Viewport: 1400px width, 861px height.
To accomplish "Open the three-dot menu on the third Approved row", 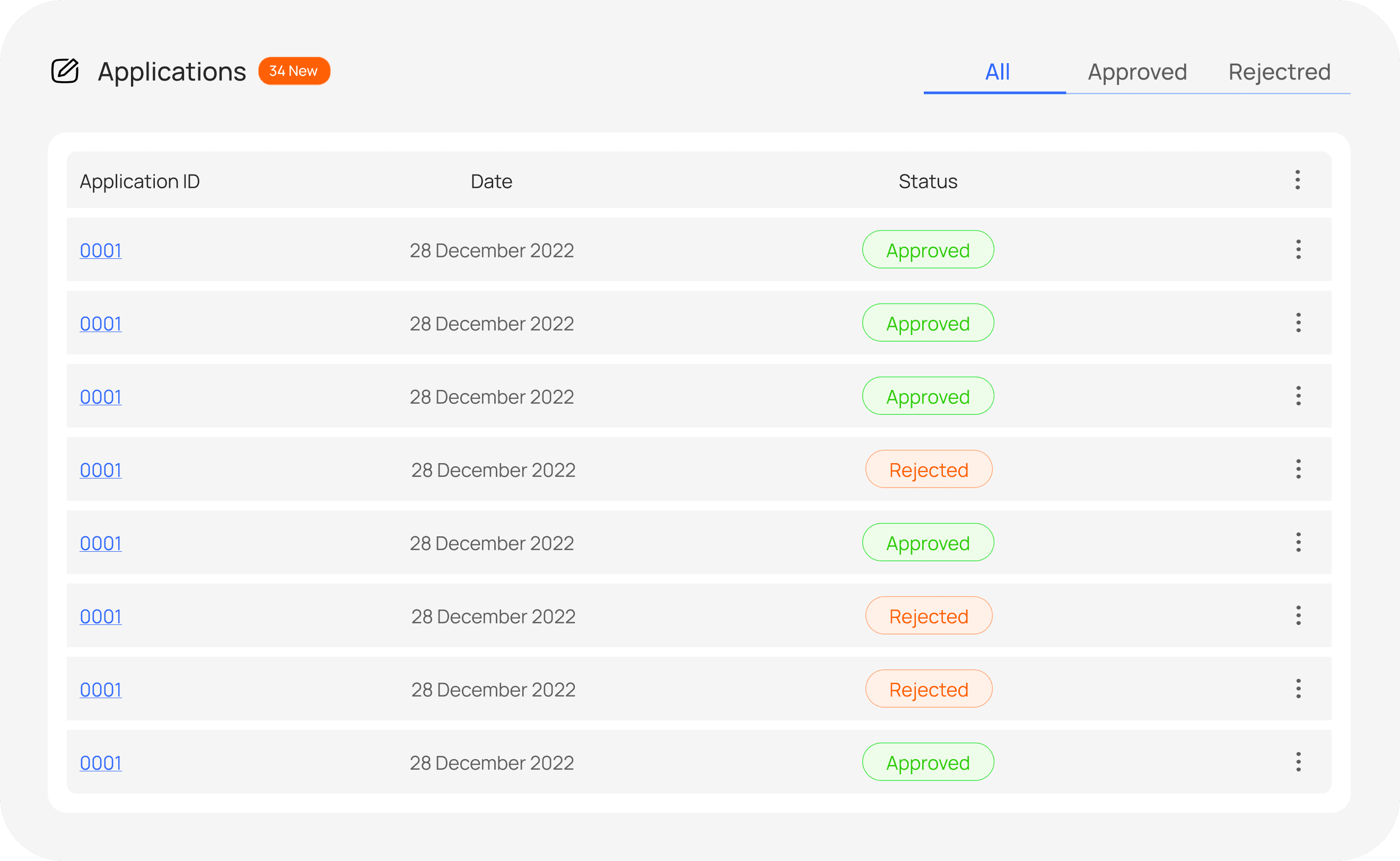I will coord(1298,396).
